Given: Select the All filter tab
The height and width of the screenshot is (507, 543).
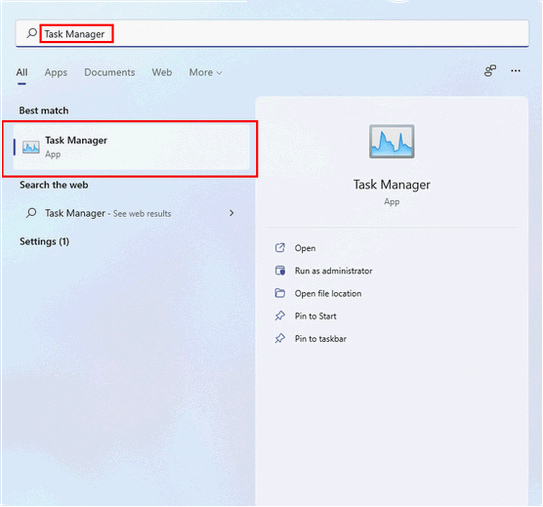Looking at the screenshot, I should [22, 72].
